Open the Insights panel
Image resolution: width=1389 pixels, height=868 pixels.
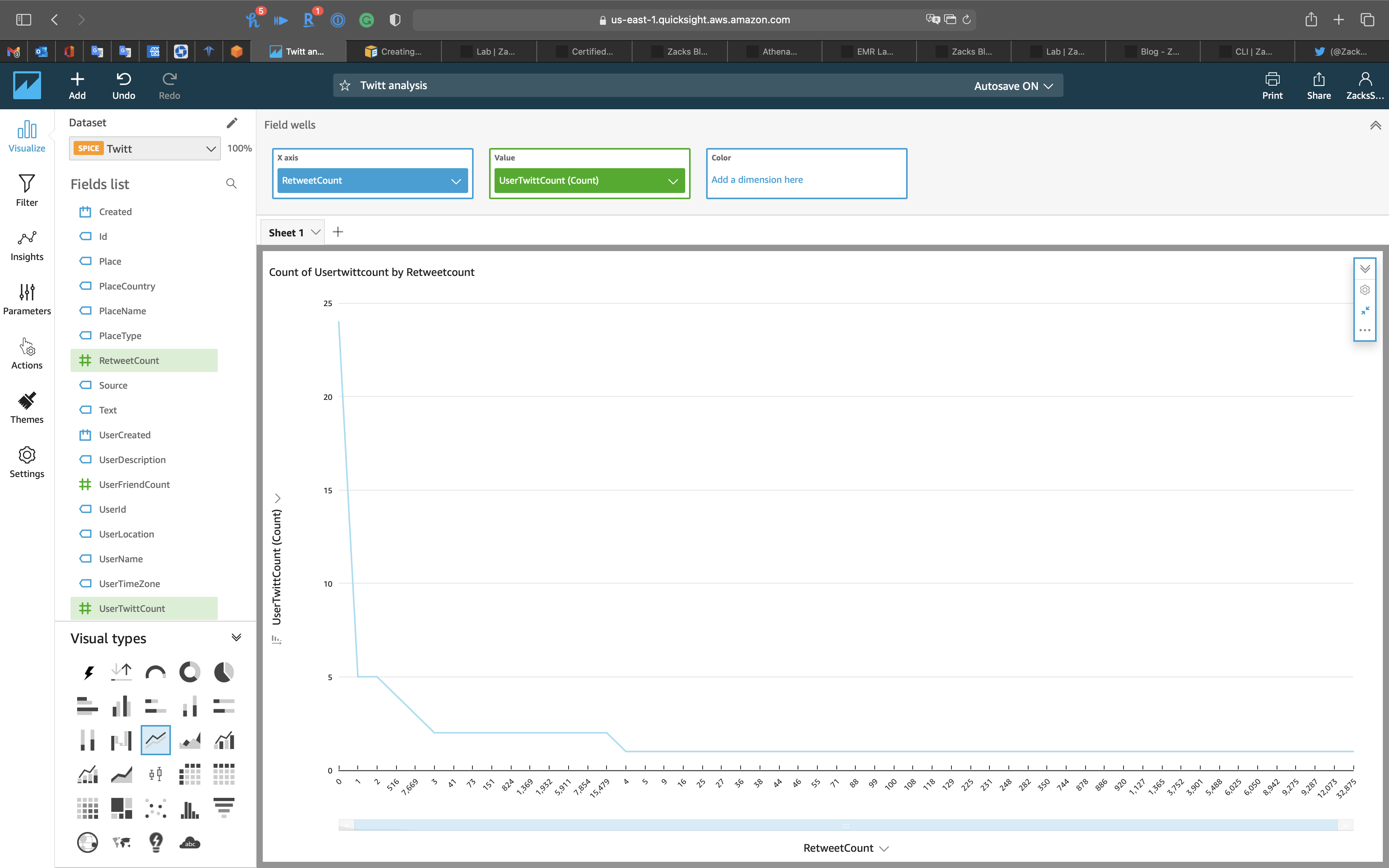tap(26, 245)
